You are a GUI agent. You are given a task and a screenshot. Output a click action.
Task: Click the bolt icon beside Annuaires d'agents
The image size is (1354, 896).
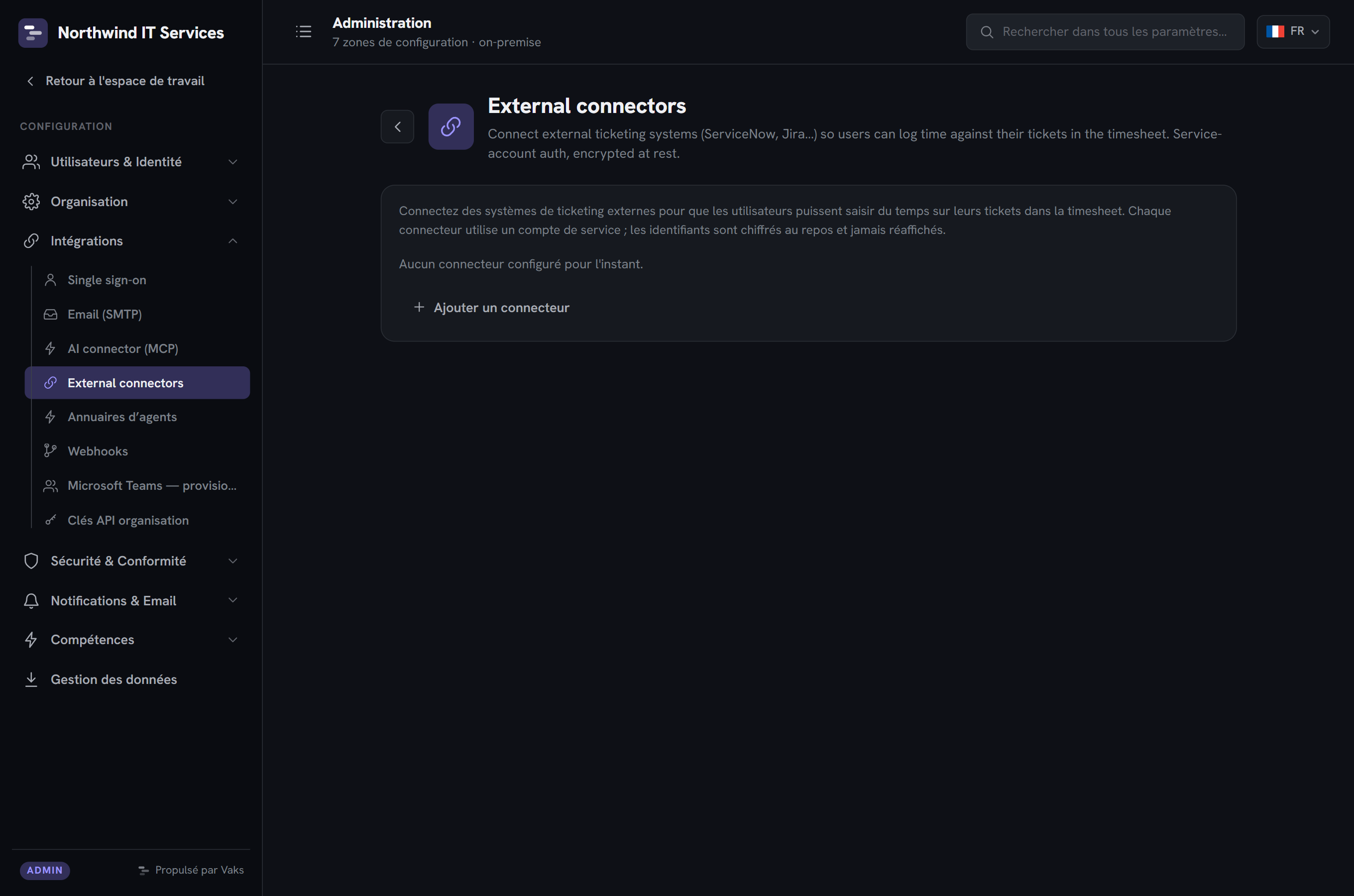(50, 417)
